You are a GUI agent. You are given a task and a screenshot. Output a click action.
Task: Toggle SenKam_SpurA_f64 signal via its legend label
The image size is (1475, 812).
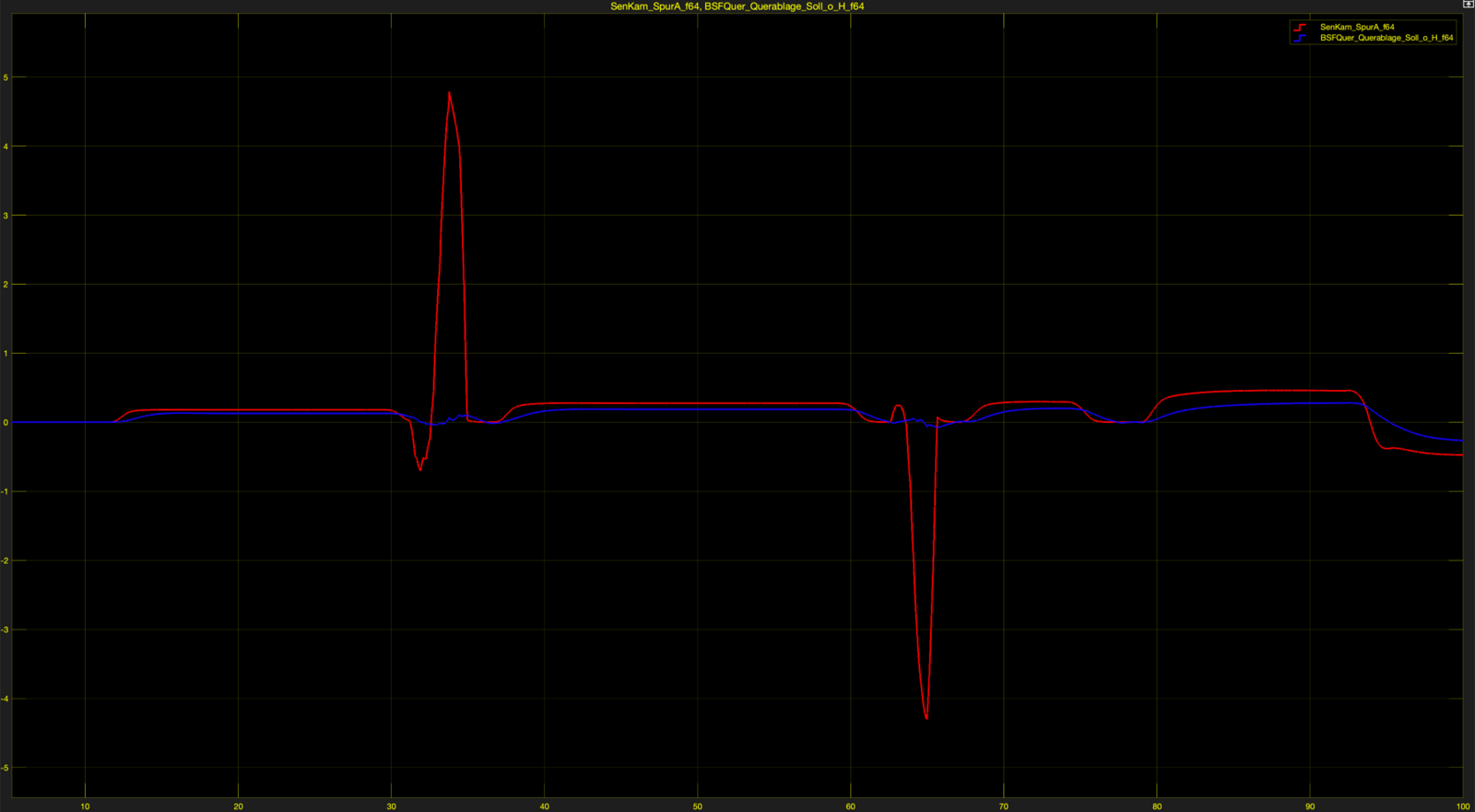pos(1356,28)
